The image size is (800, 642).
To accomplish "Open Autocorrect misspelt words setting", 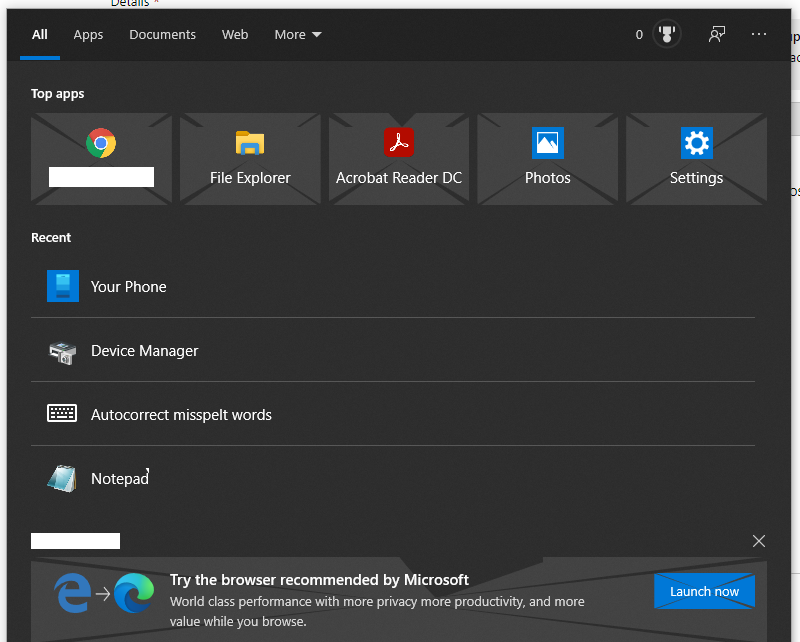I will pos(393,414).
